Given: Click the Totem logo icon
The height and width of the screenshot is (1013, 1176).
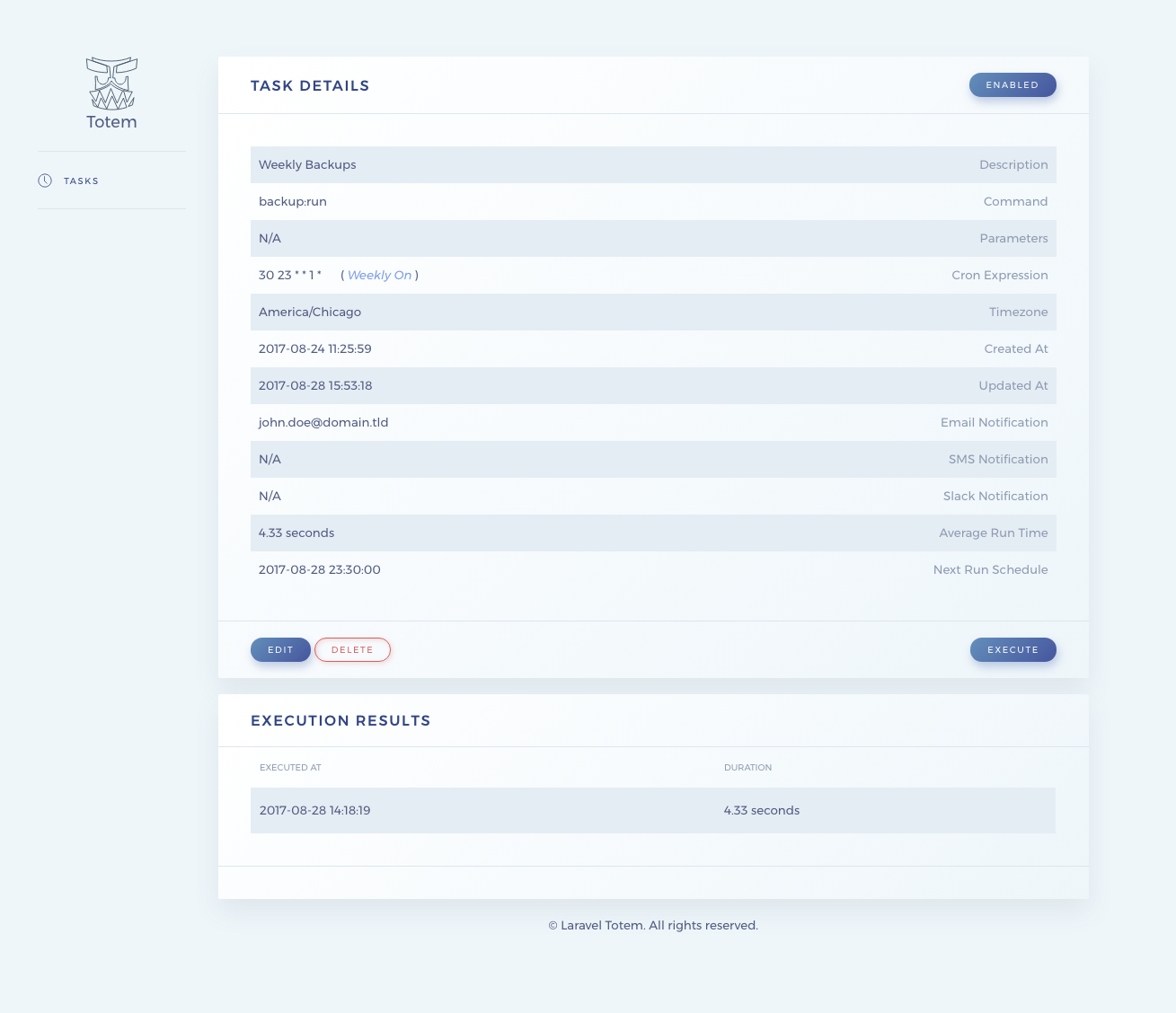Looking at the screenshot, I should [x=111, y=84].
